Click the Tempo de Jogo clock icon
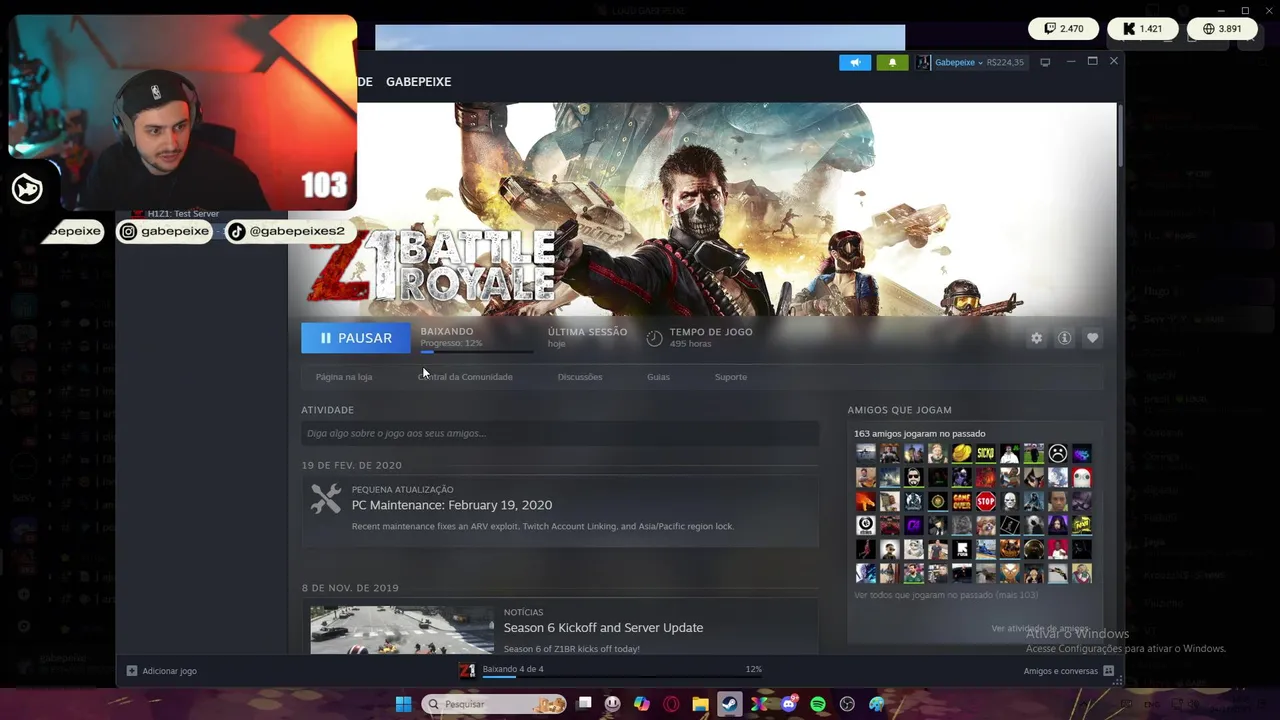This screenshot has width=1280, height=720. [654, 338]
